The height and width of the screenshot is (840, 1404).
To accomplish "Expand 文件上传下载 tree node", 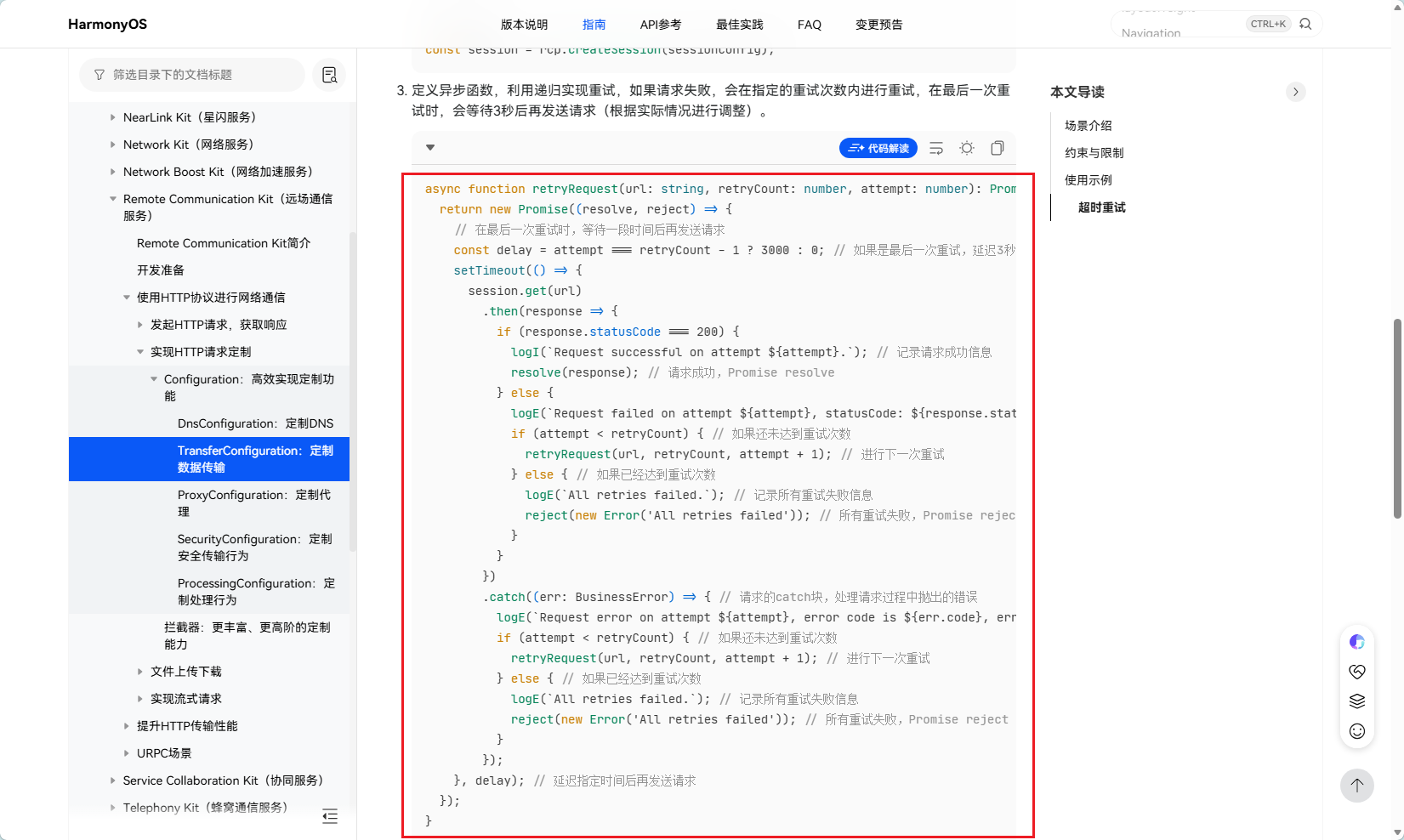I will pyautogui.click(x=139, y=672).
